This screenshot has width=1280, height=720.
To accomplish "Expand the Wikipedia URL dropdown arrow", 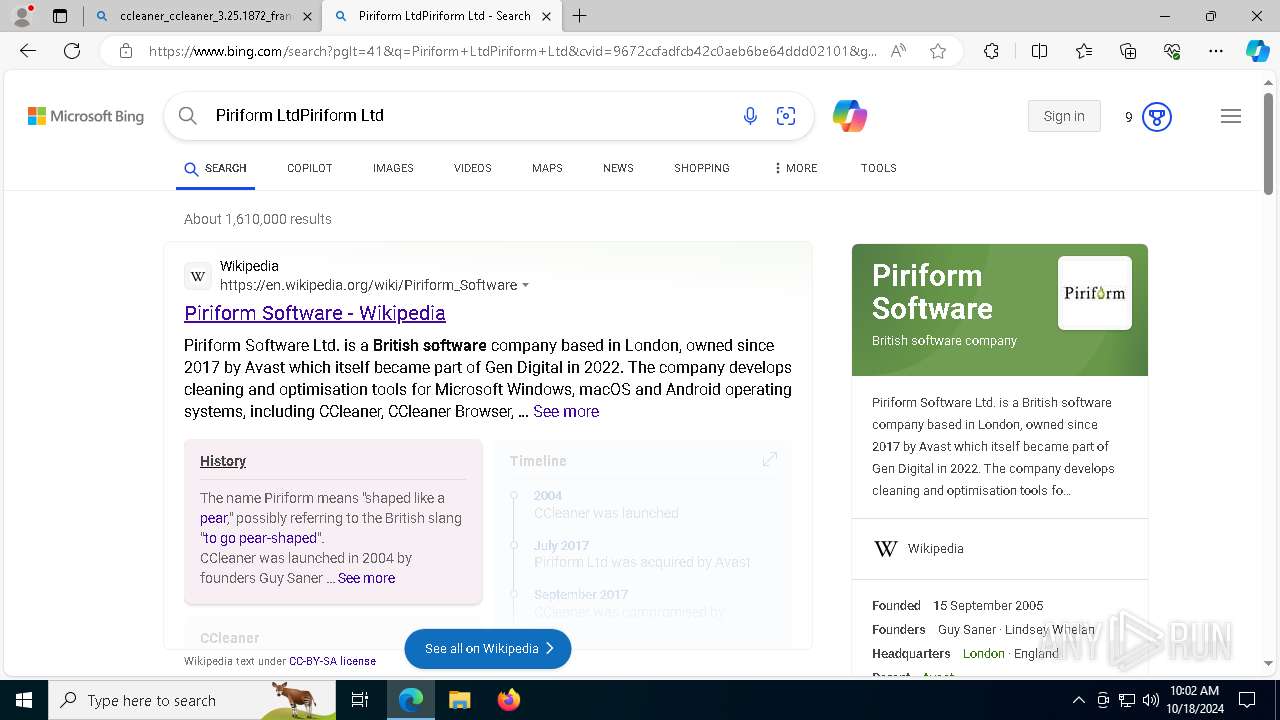I will coord(526,285).
